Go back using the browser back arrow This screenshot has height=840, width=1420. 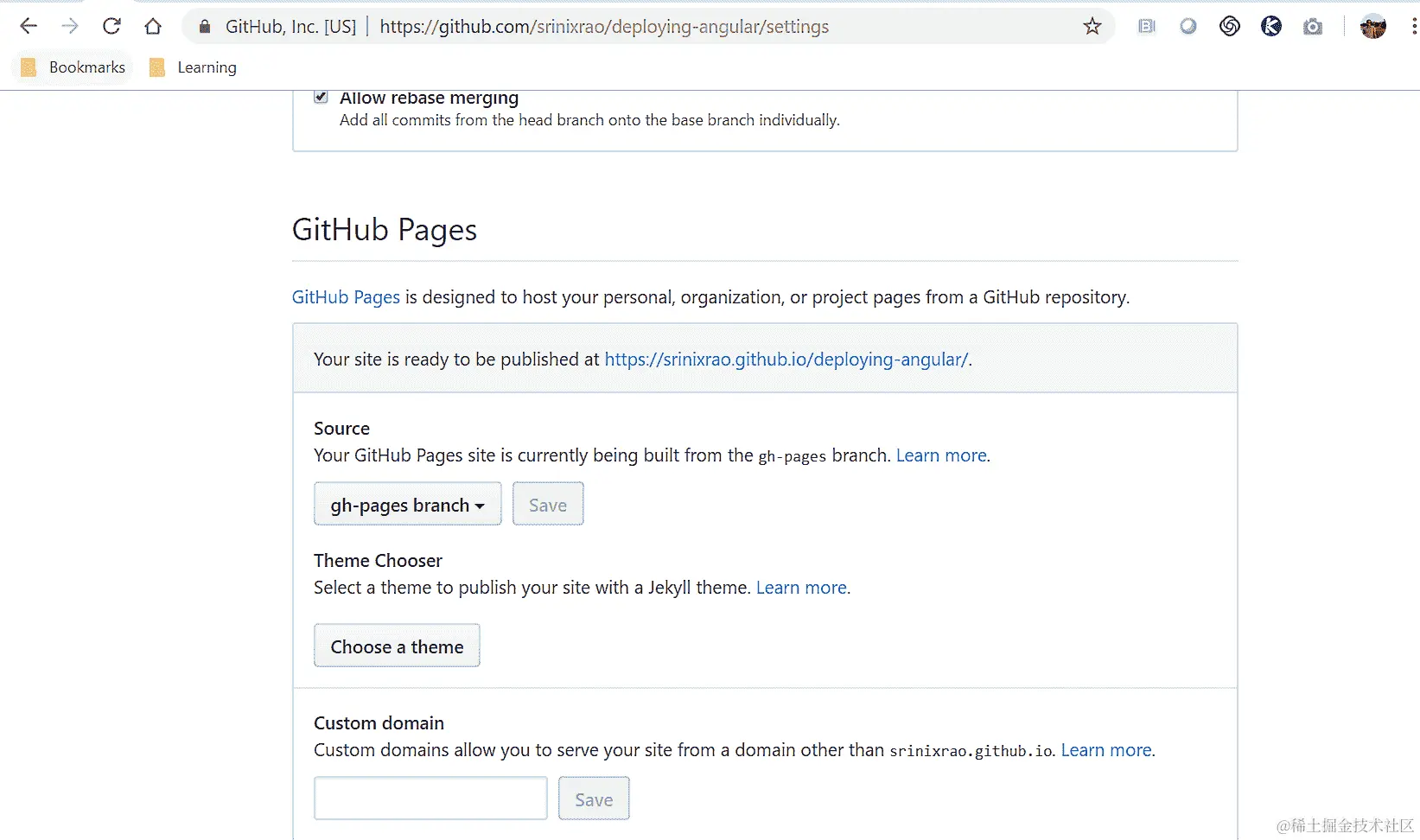[x=29, y=27]
